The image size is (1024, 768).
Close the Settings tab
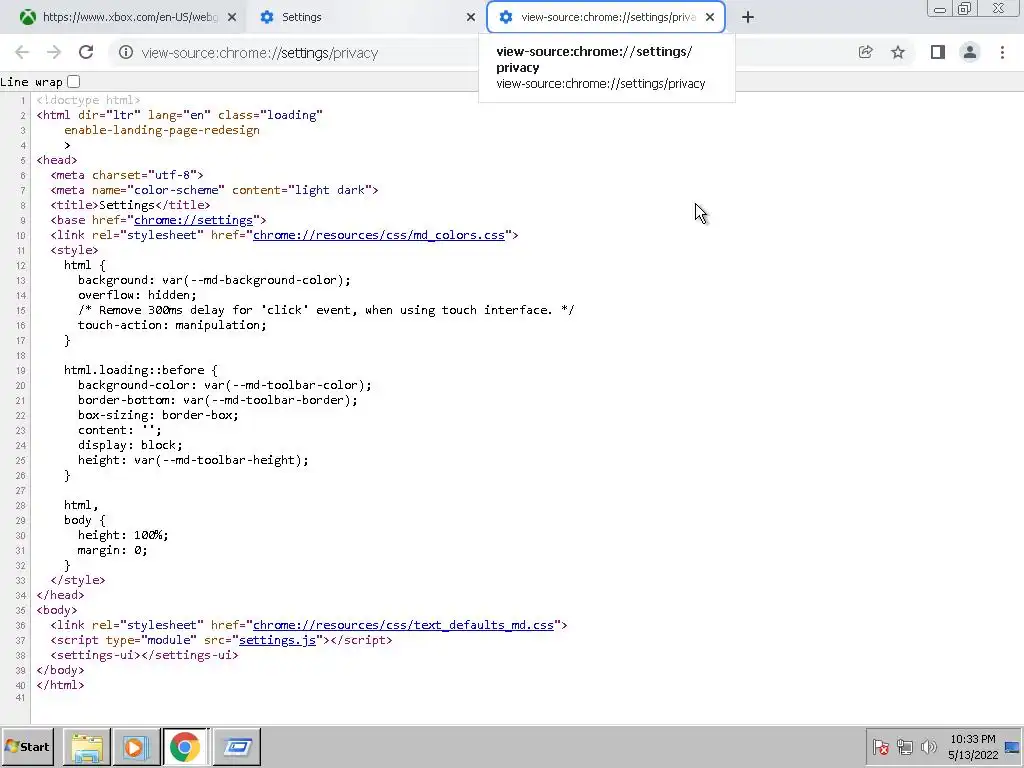[x=471, y=17]
